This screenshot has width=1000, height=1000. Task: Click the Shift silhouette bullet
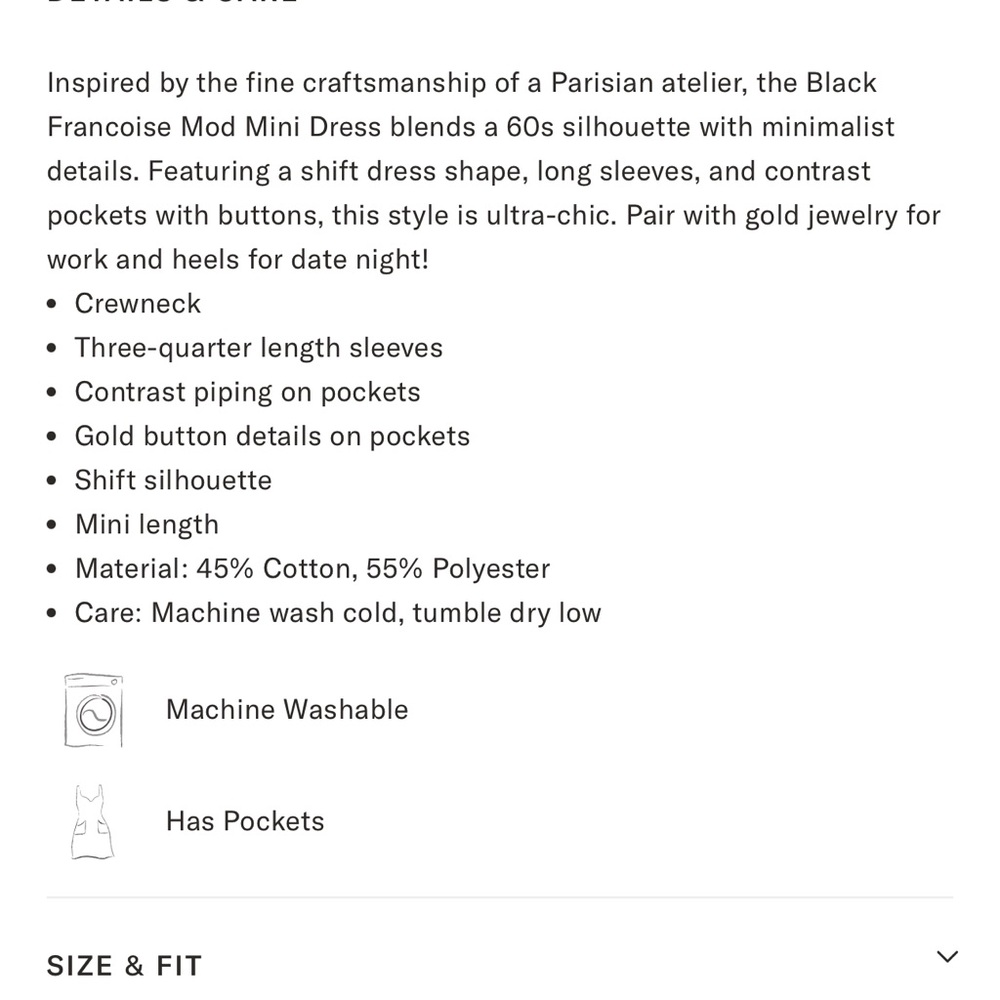pyautogui.click(x=173, y=480)
